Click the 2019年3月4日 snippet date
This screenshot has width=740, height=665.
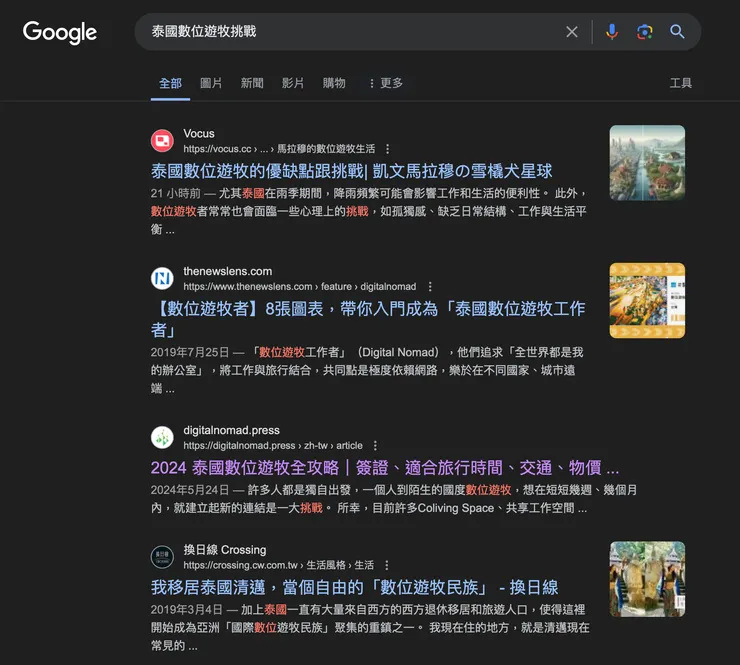186,610
